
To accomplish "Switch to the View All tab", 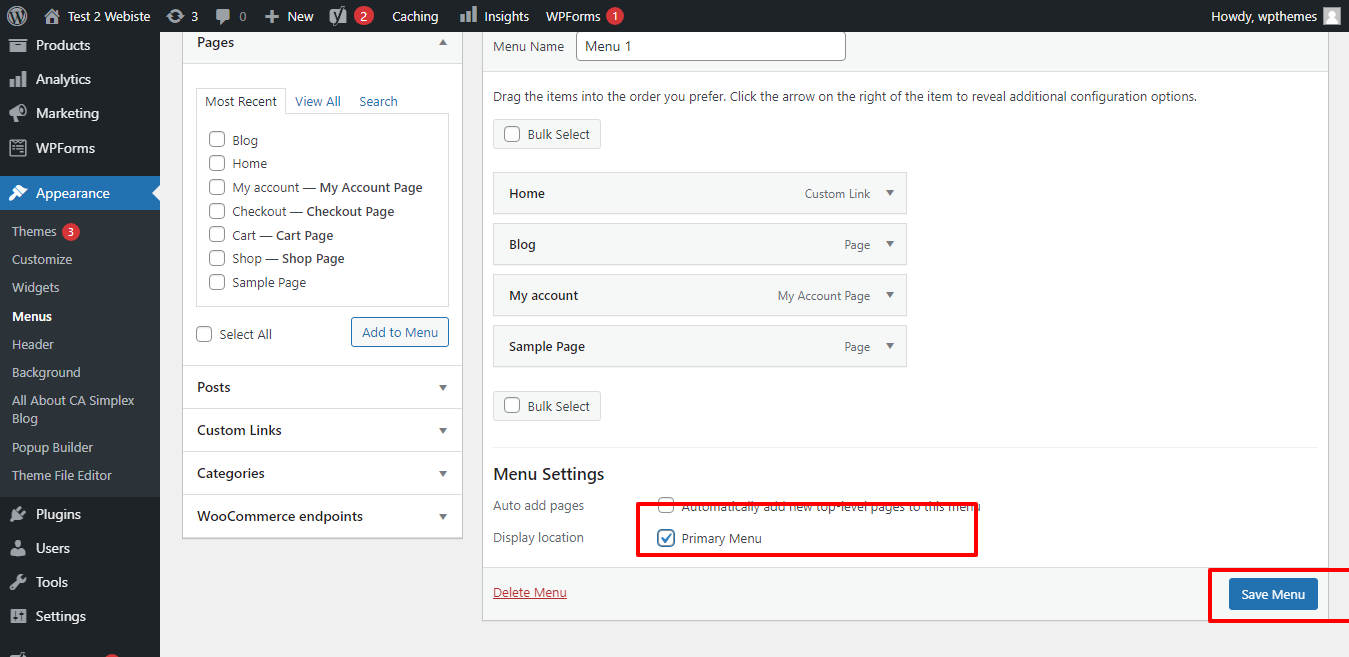I will [x=318, y=101].
